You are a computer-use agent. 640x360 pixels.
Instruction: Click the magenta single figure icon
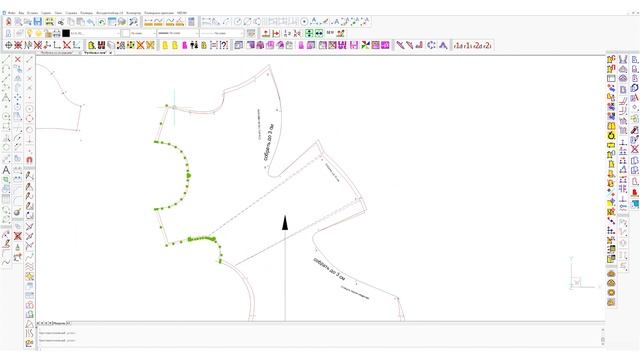coord(184,45)
